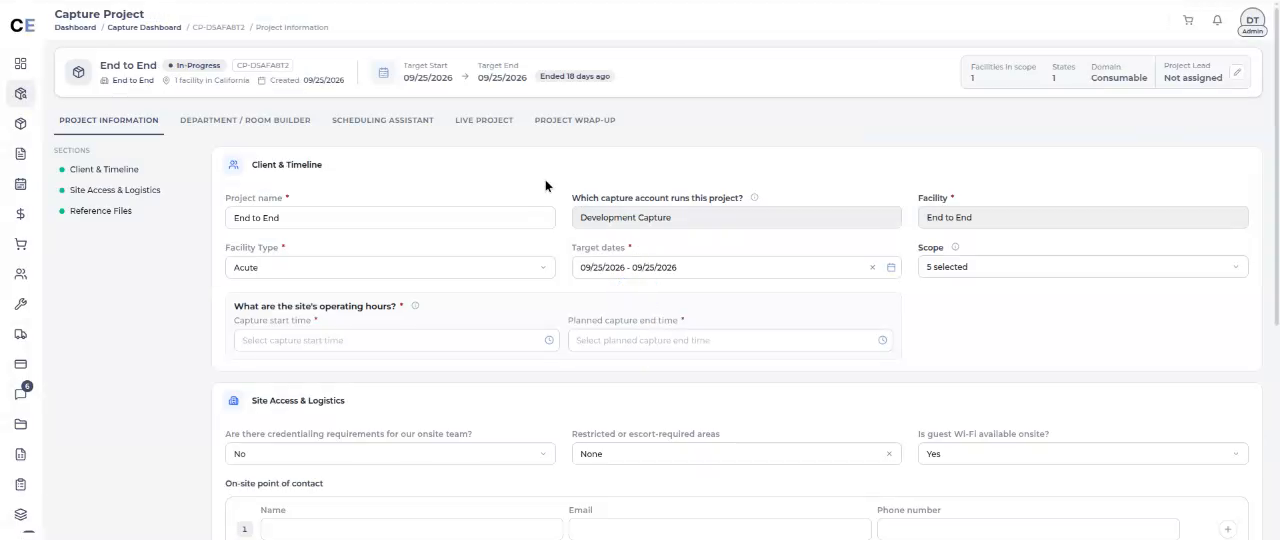Image resolution: width=1280 pixels, height=540 pixels.
Task: Open the folder sidebar icon
Action: coord(20,424)
